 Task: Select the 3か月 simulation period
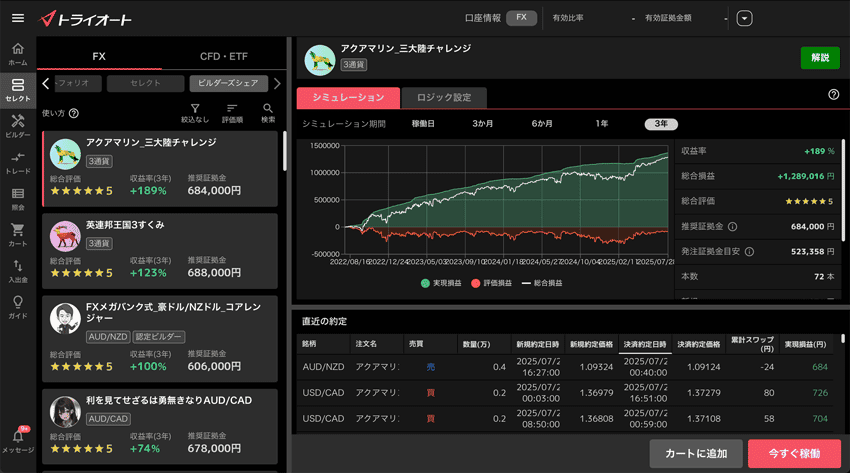(482, 124)
